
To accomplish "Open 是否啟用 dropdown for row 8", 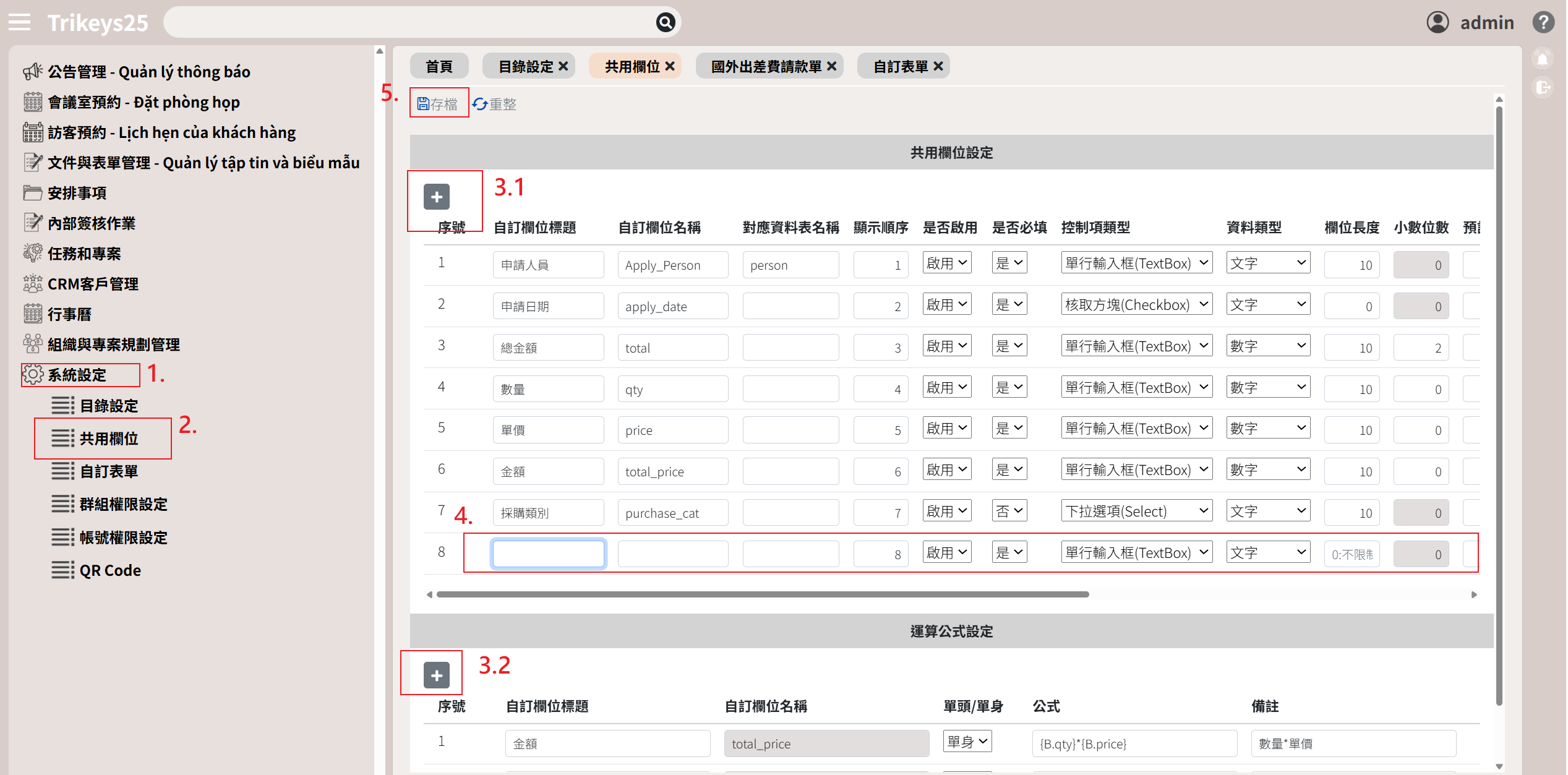I will pyautogui.click(x=946, y=552).
